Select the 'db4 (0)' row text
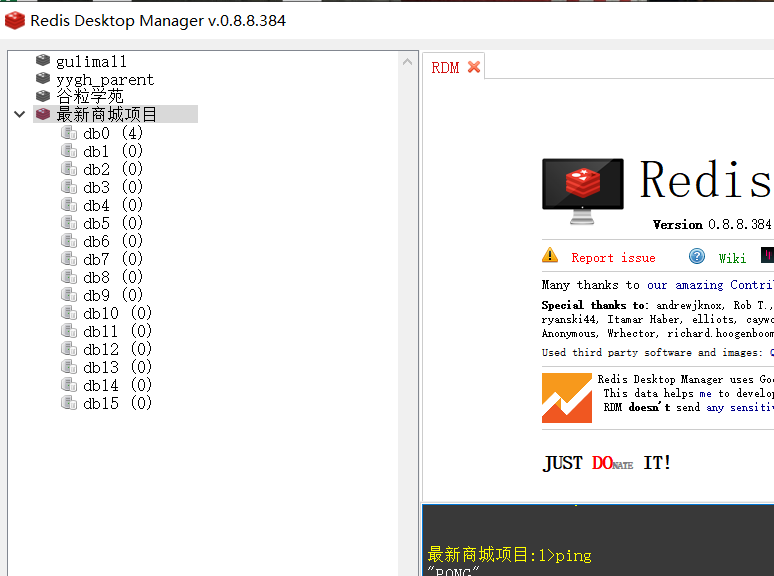 pyautogui.click(x=113, y=205)
